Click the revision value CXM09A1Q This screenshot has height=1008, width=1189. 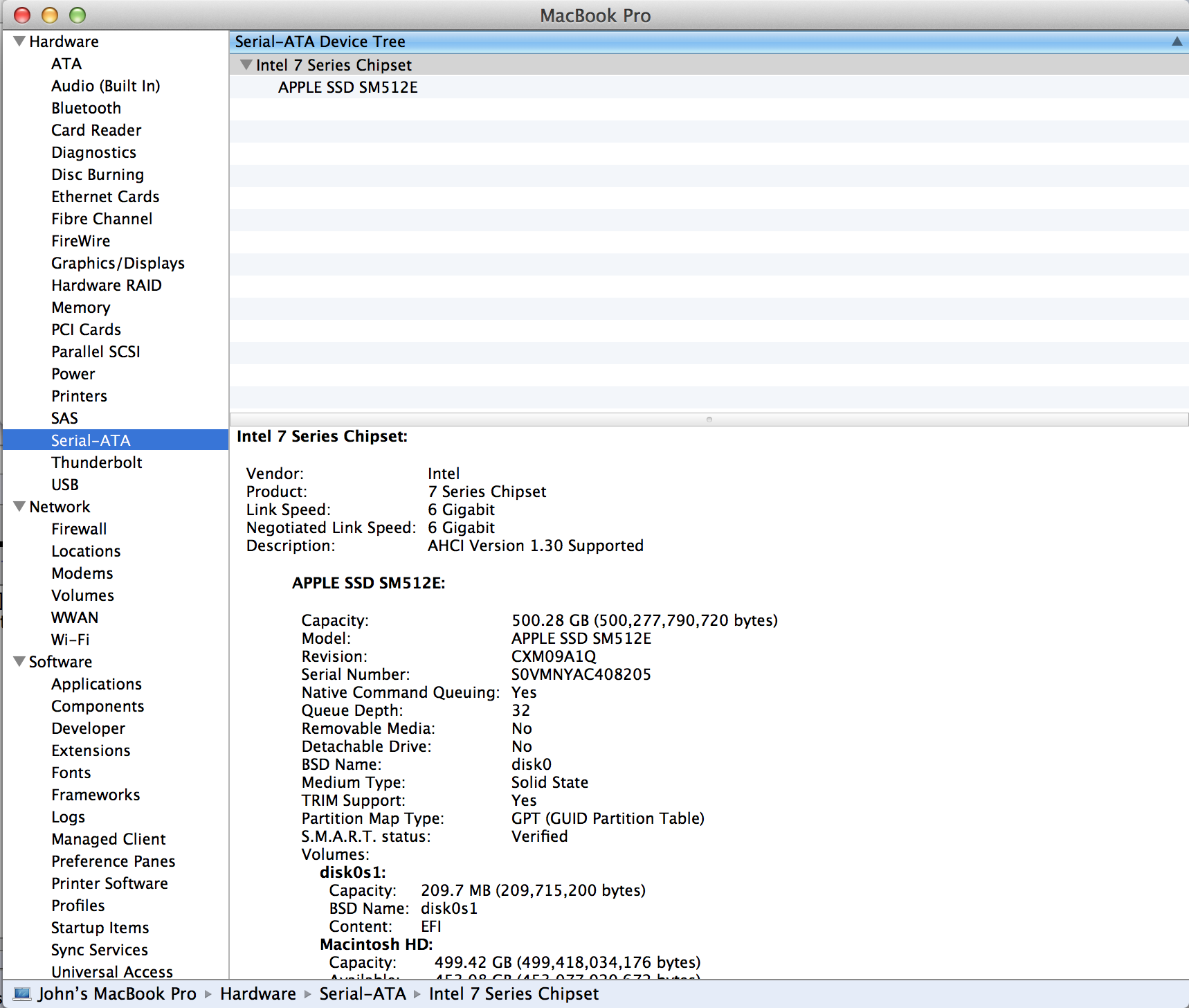[554, 656]
